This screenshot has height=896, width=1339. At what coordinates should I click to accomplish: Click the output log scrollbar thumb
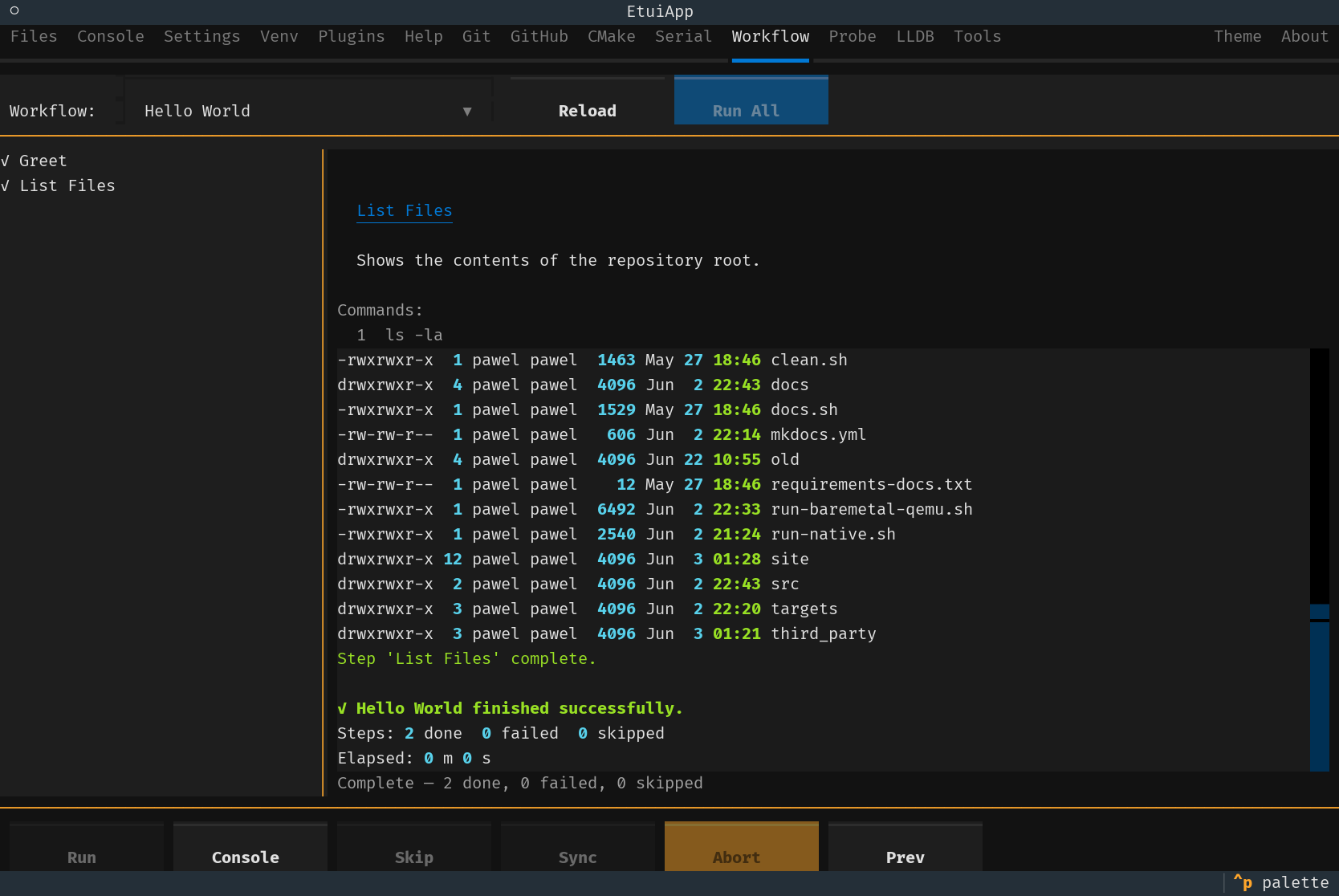pyautogui.click(x=1320, y=687)
